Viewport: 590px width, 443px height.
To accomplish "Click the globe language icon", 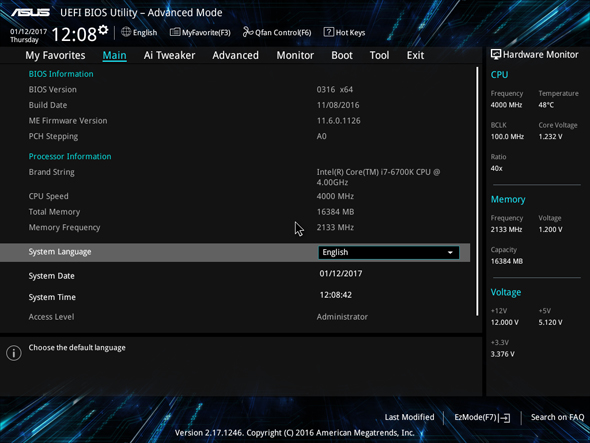I will click(126, 32).
